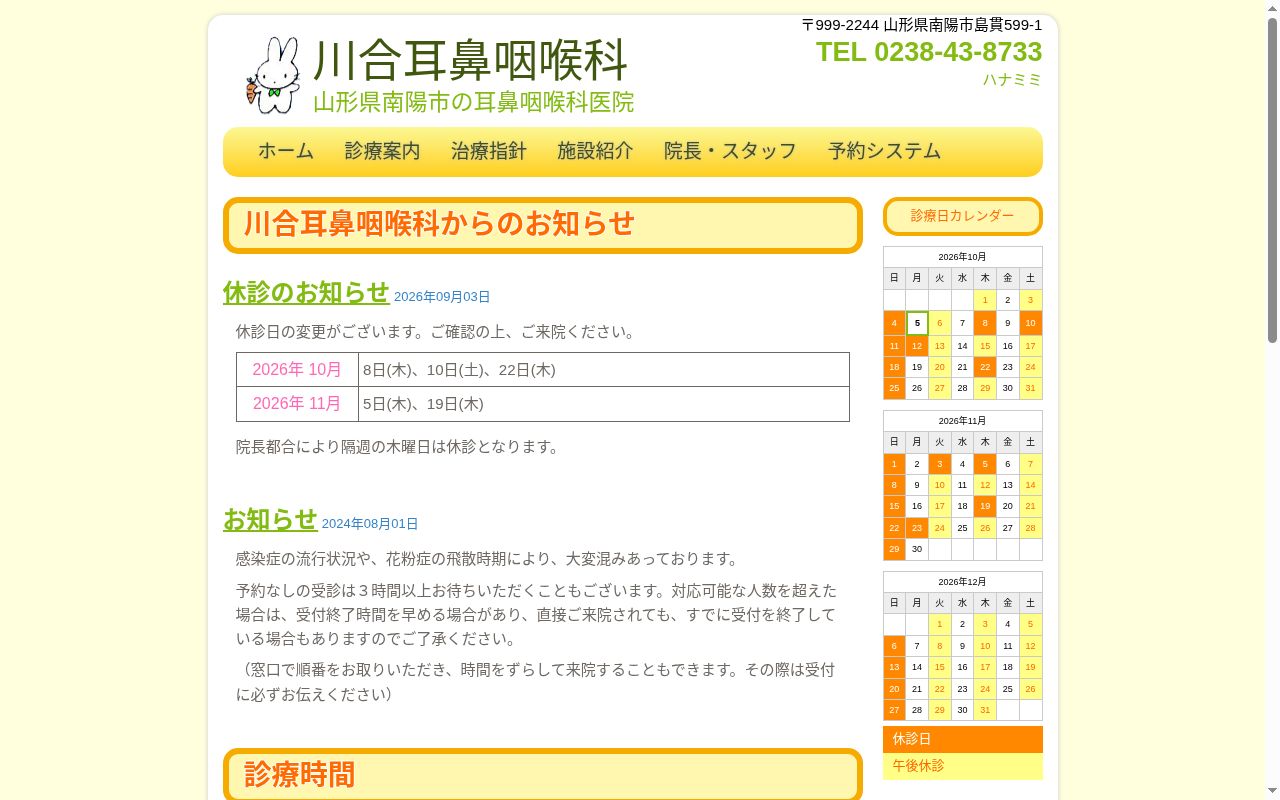Image resolution: width=1280 pixels, height=800 pixels.
Task: Select October 22 in the calendar
Action: click(985, 367)
